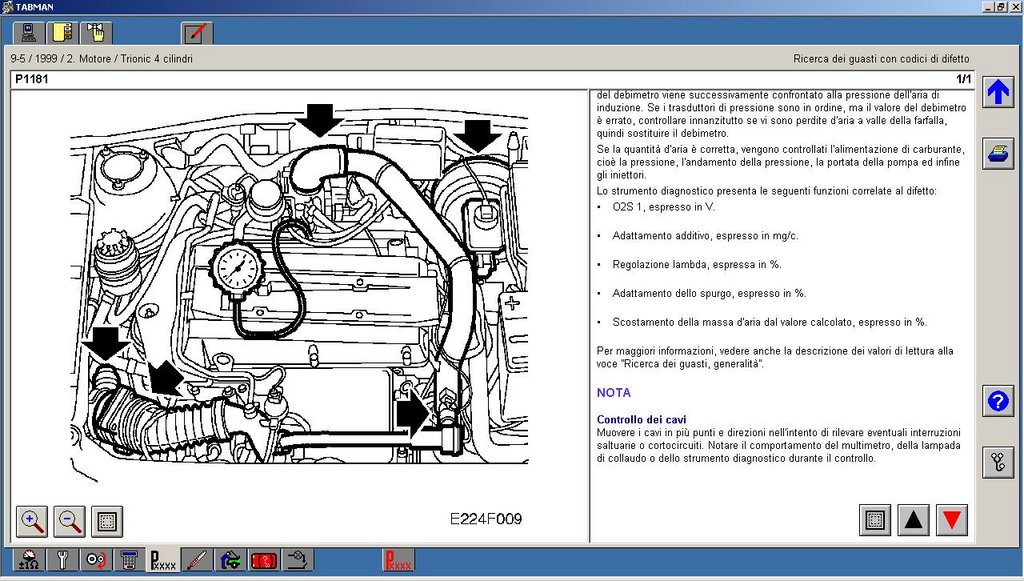1024x581 pixels.
Task: Zoom in on the engine diagram
Action: click(31, 521)
